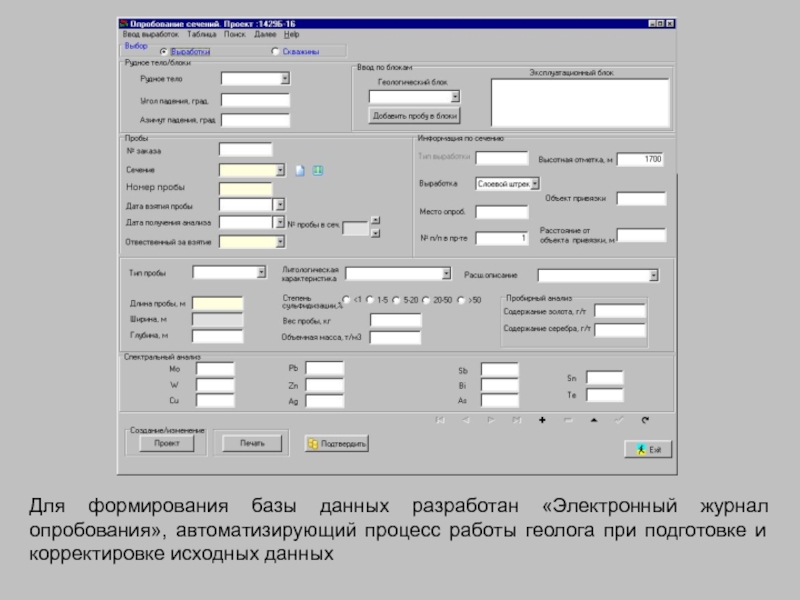
Task: Increase № пробы в сеч. with up stepper
Action: [375, 221]
